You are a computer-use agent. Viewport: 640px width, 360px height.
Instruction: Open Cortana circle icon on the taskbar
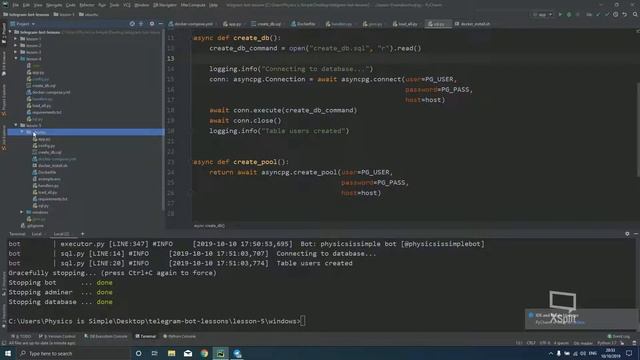click(138, 353)
